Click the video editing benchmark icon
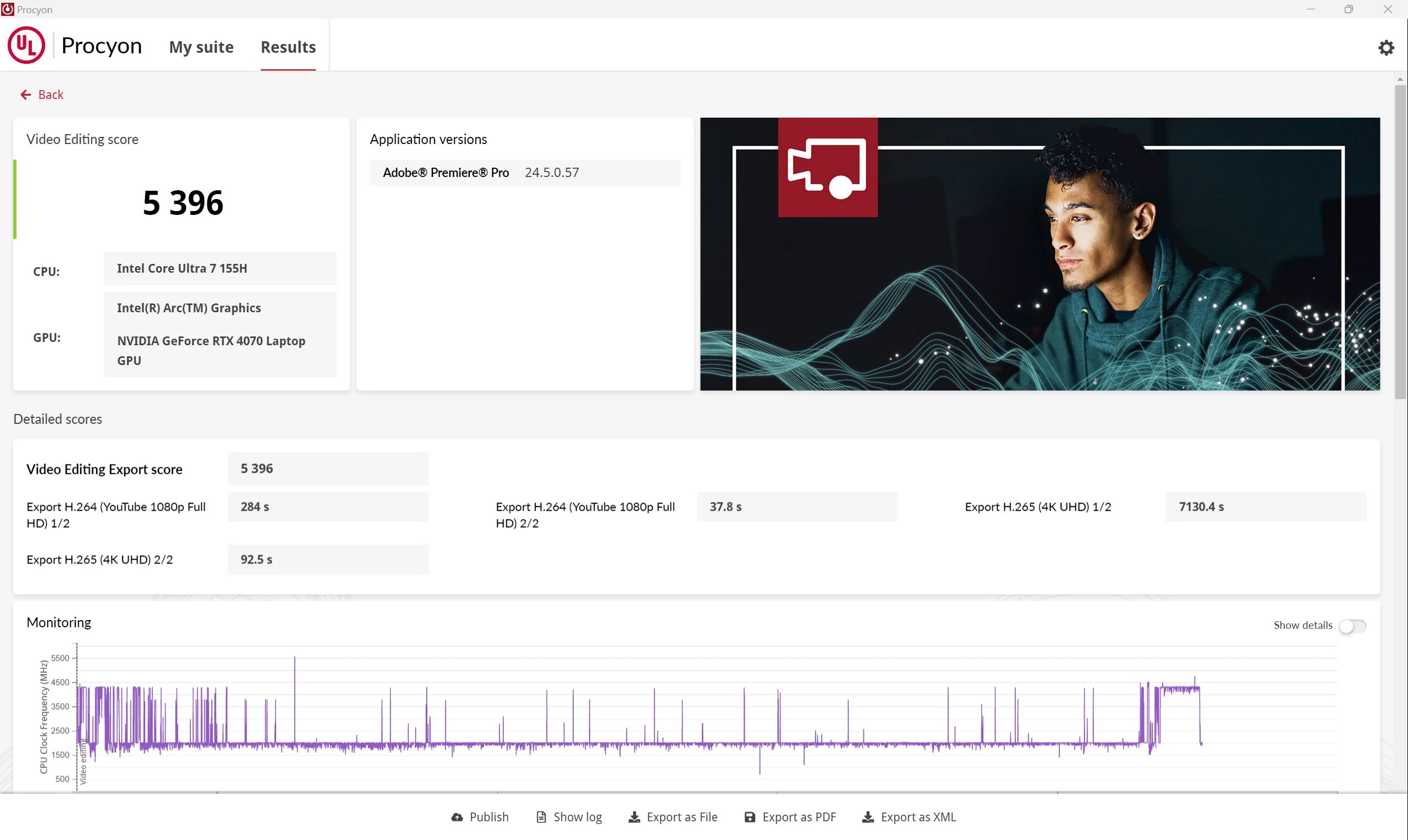This screenshot has height=840, width=1408. [828, 168]
